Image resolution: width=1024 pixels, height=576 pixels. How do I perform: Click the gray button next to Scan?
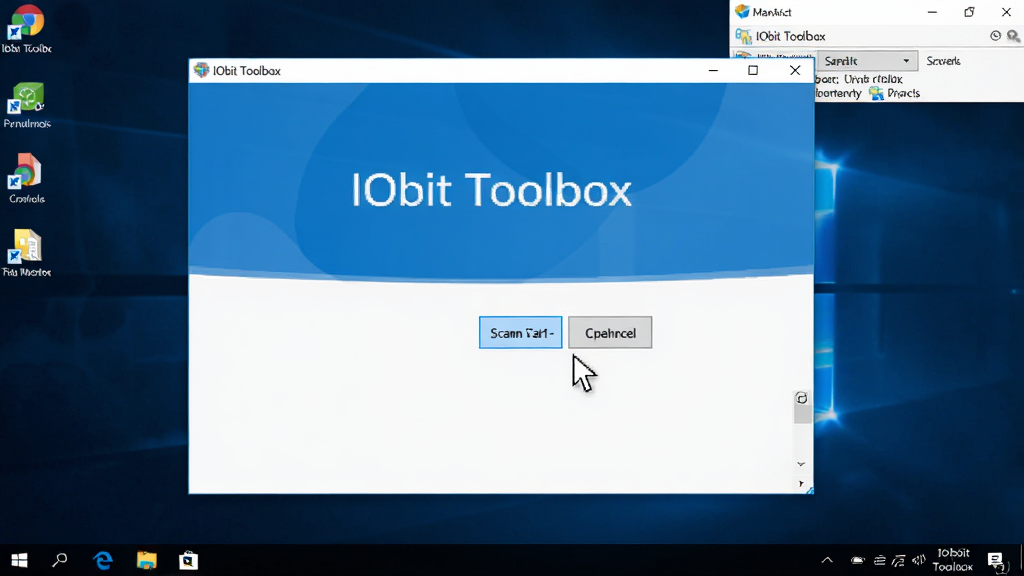point(610,332)
